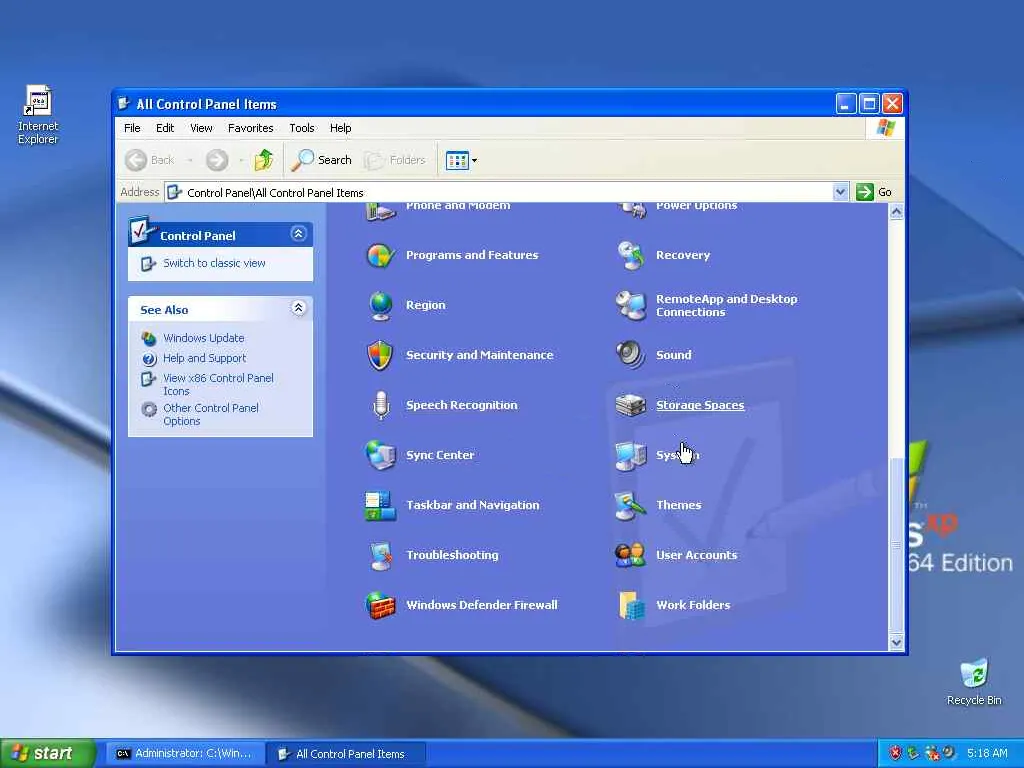Open the File menu
The height and width of the screenshot is (768, 1024).
pos(132,128)
